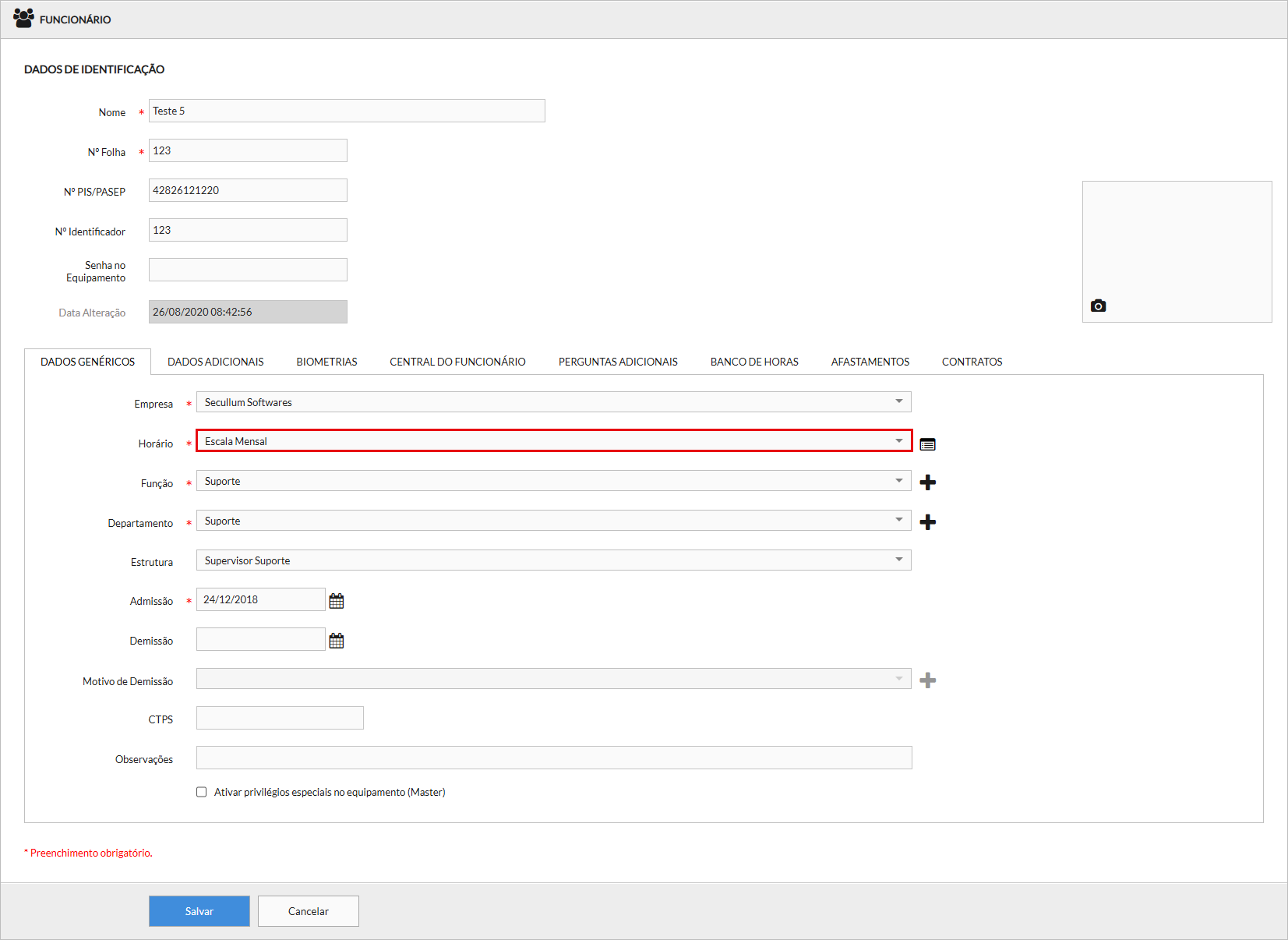Click the Cancelar button
The height and width of the screenshot is (940, 1288).
[x=309, y=911]
